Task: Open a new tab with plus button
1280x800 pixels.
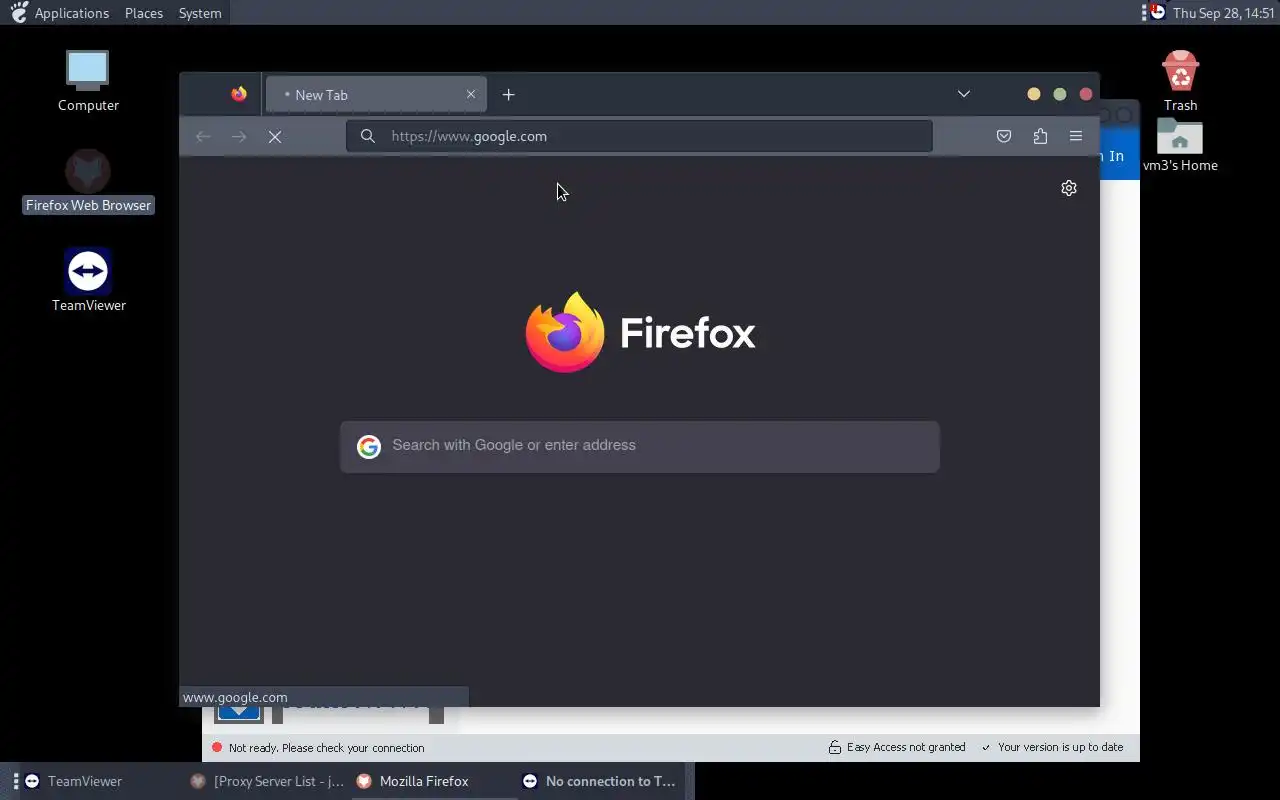Action: tap(508, 94)
